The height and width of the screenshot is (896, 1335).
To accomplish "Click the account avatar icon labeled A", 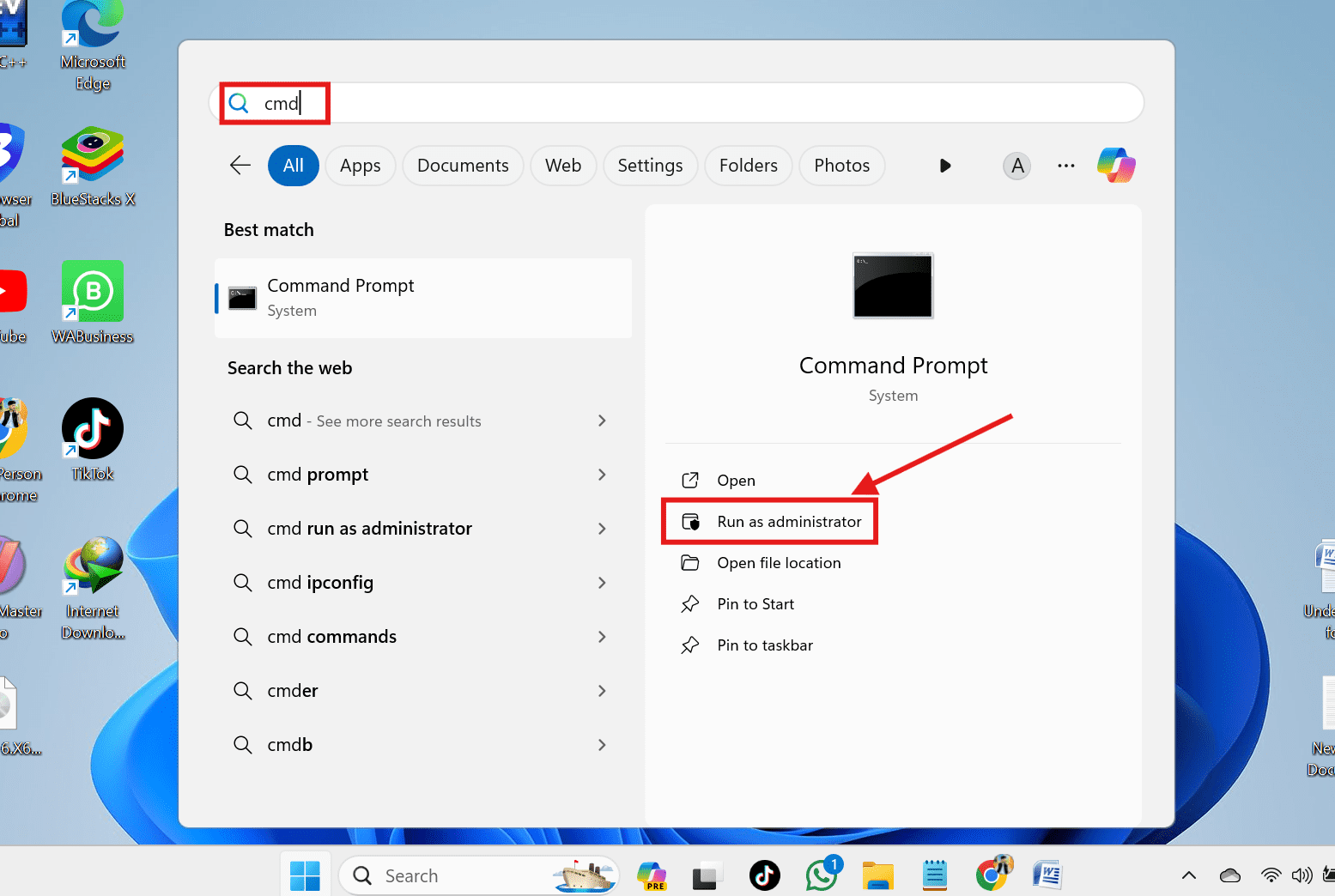I will pyautogui.click(x=1016, y=166).
